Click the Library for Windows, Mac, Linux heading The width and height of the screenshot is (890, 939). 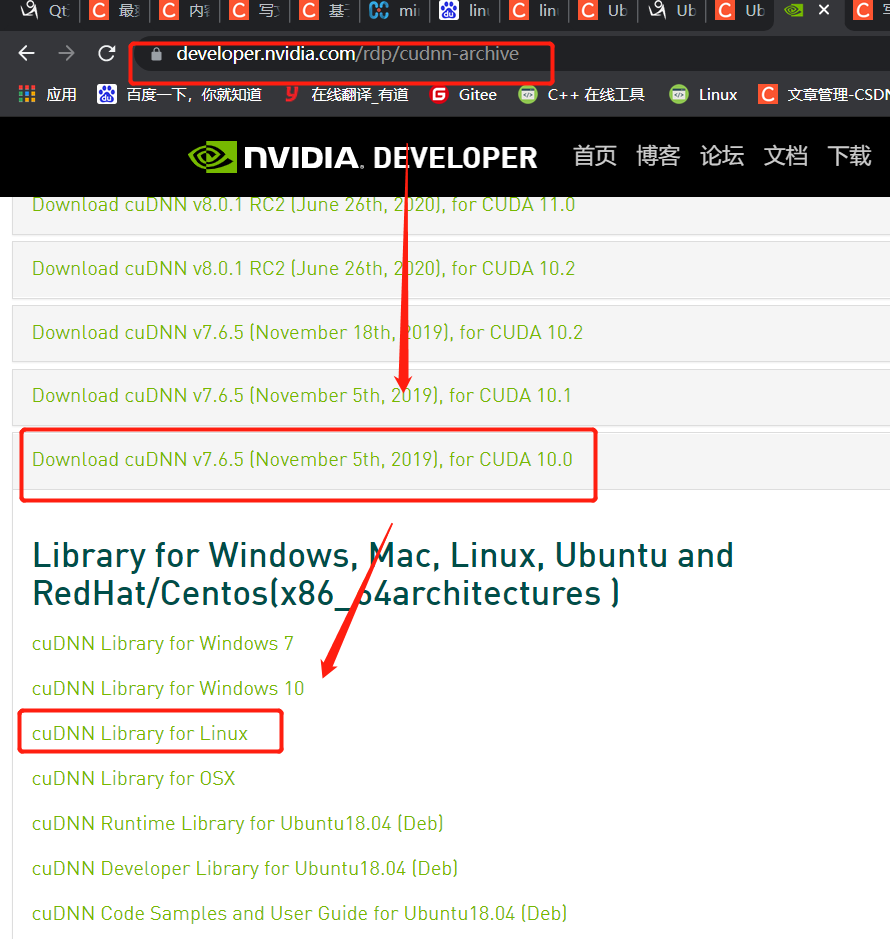(383, 574)
